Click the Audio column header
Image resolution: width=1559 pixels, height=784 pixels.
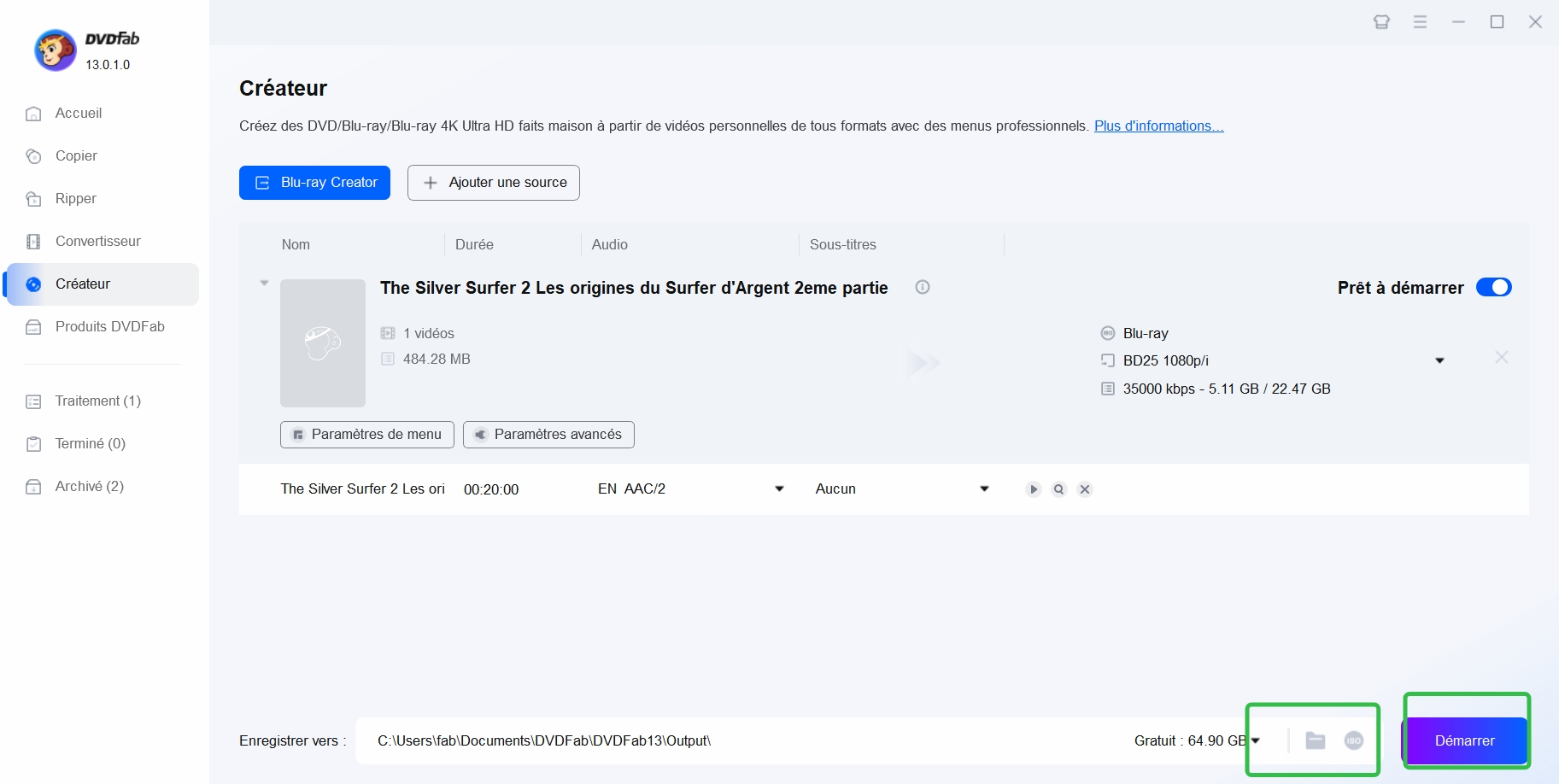coord(610,245)
